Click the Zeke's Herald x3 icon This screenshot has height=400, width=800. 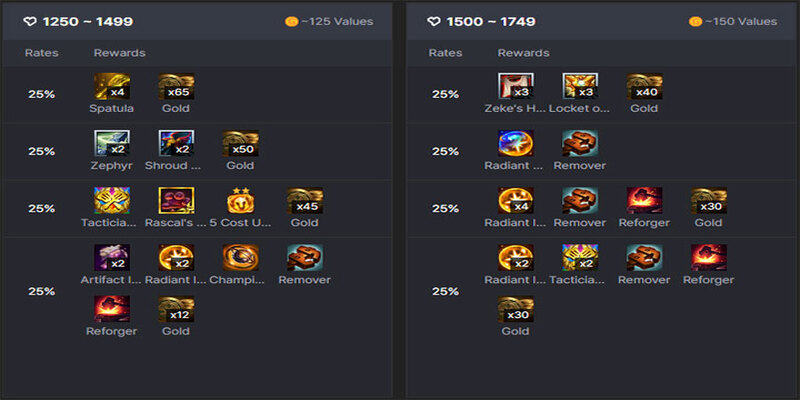tap(516, 86)
